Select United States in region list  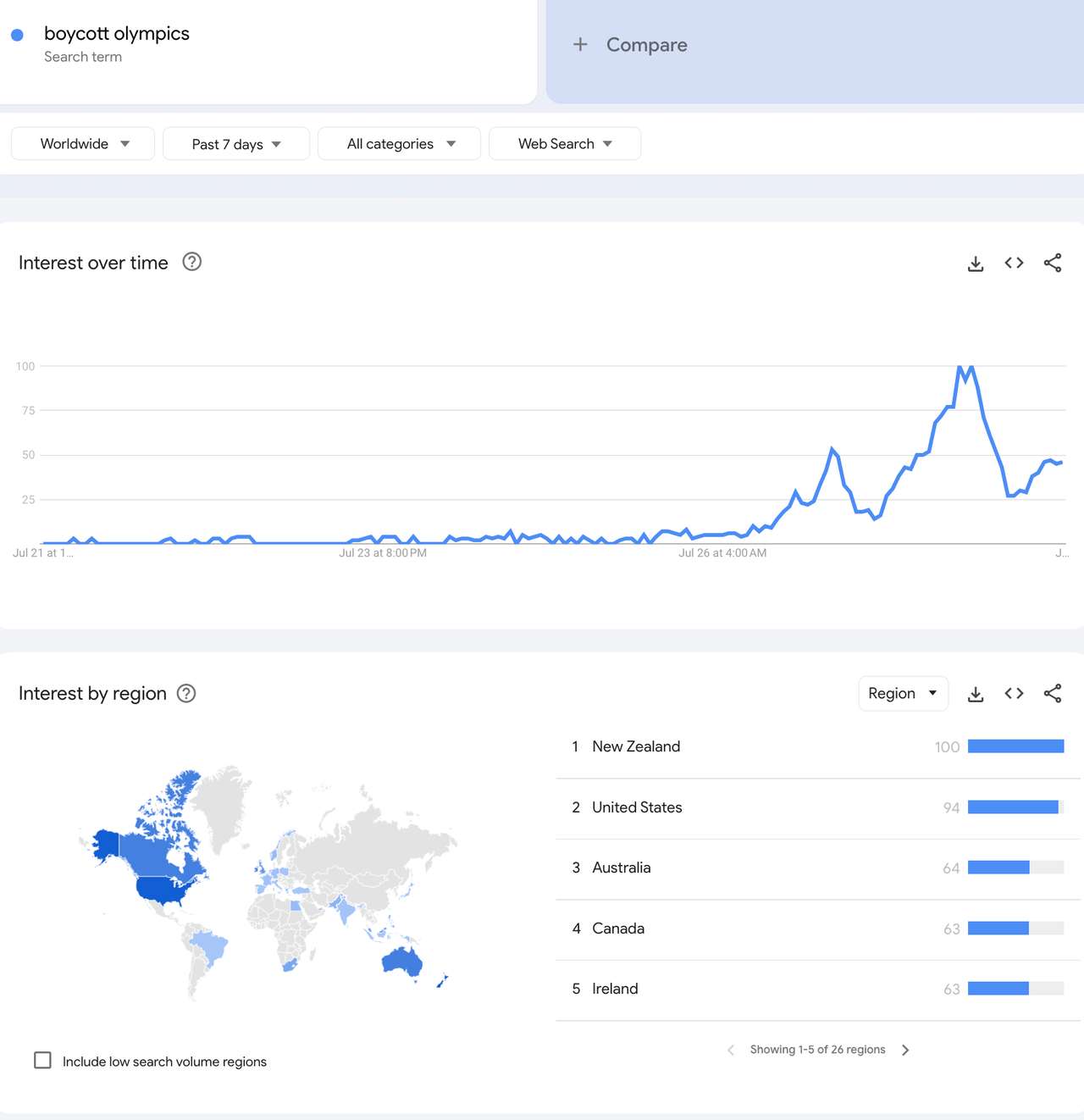tap(637, 807)
